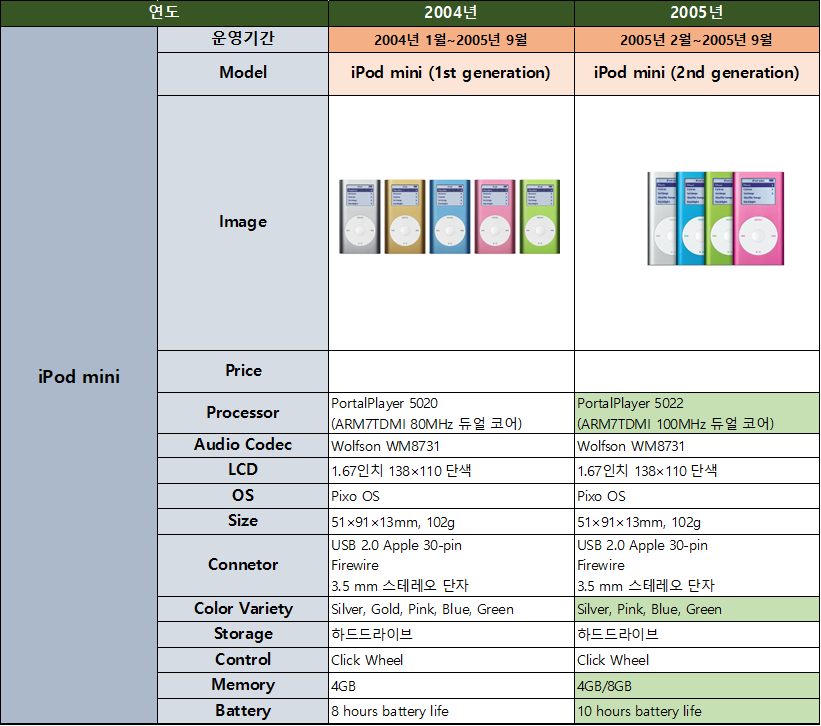The height and width of the screenshot is (726, 821).
Task: Click the 1st generation iPod mini lineup image
Action: (450, 217)
